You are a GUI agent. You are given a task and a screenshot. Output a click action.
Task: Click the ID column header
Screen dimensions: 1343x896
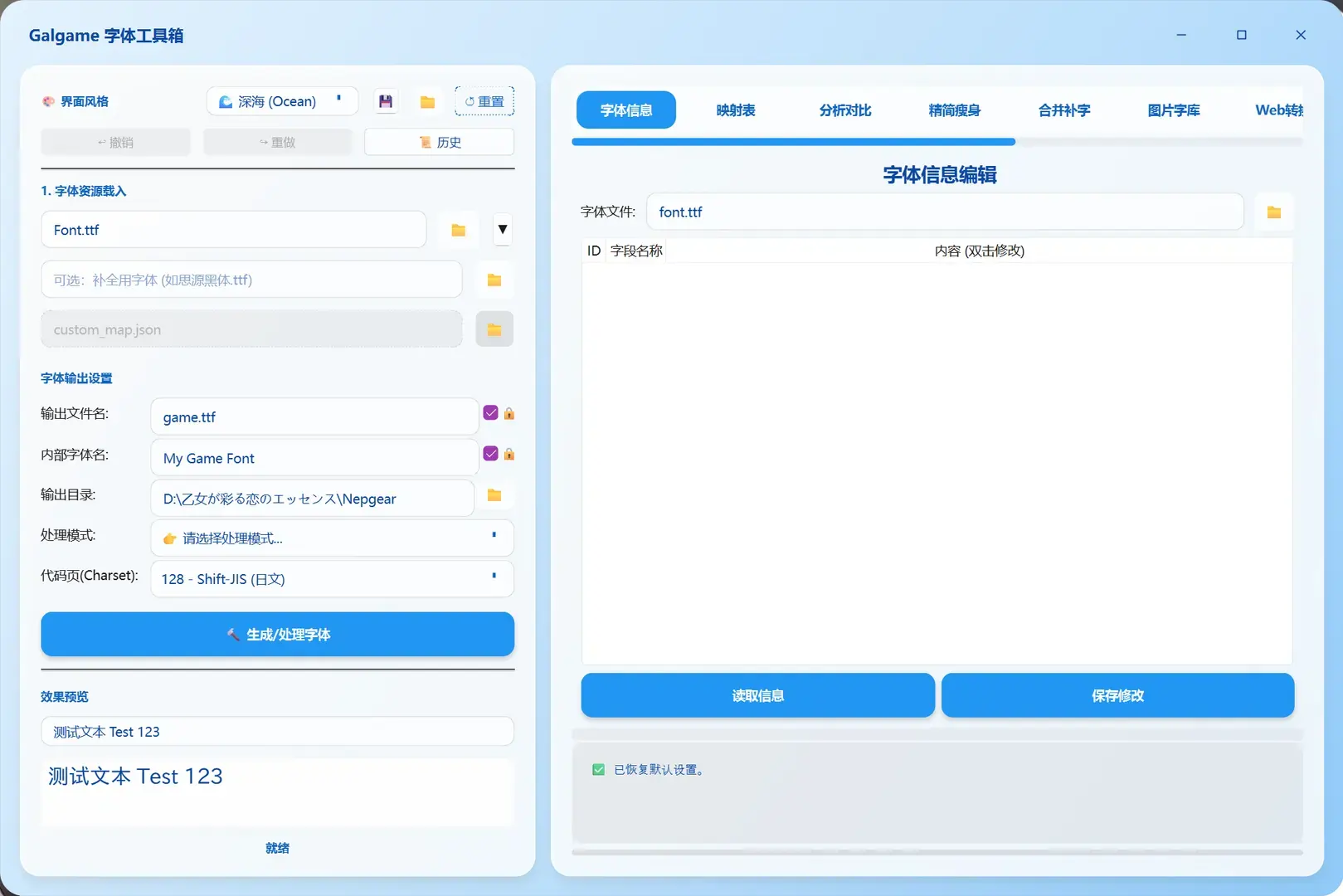tap(594, 251)
